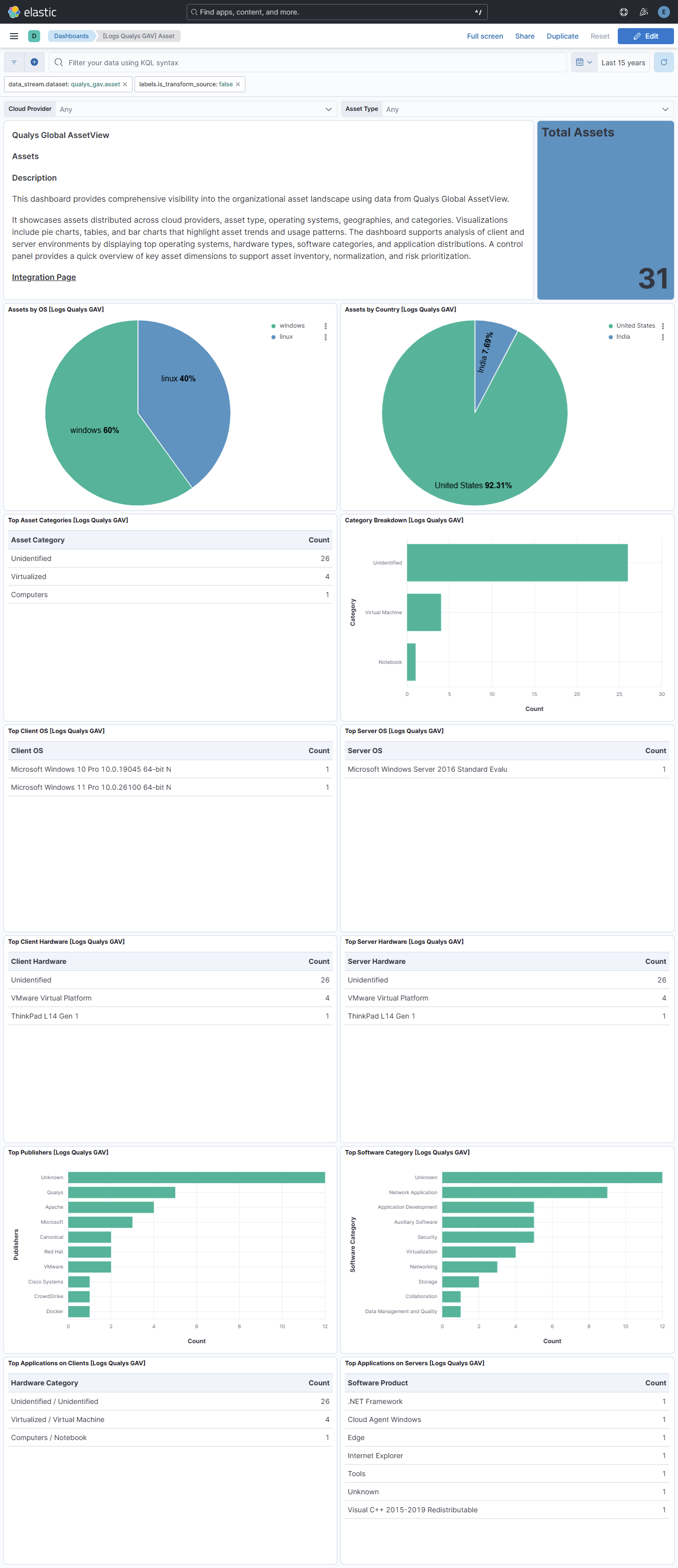Open the help menu icon

click(623, 12)
